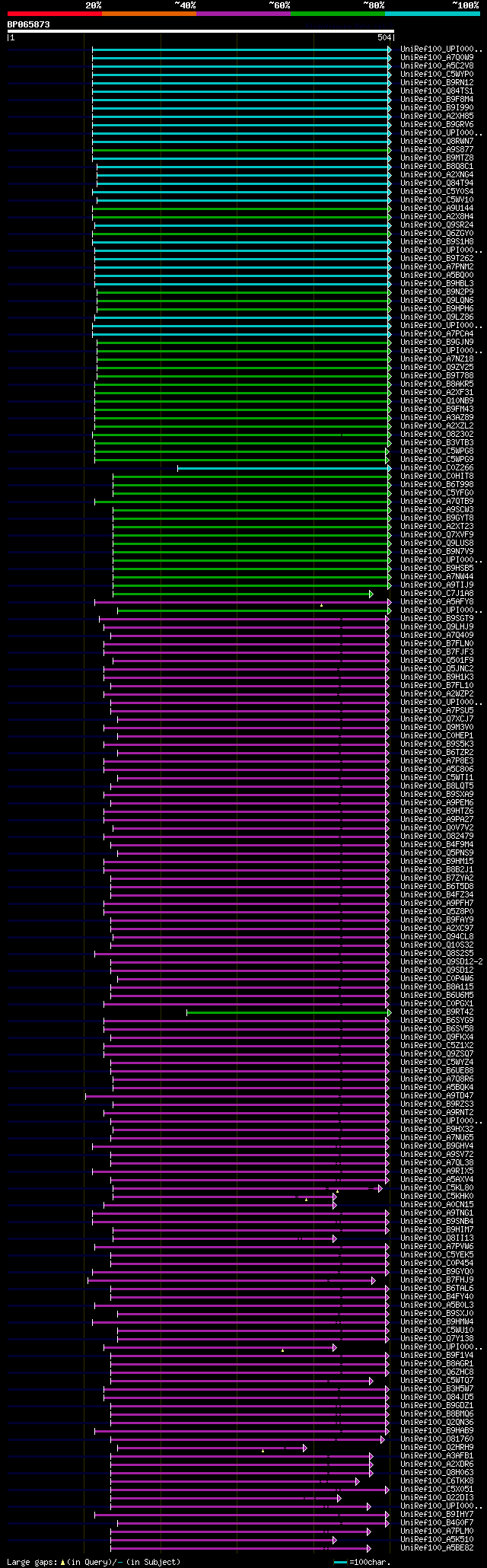Select label UniRef100_A5AFY8

437,601
